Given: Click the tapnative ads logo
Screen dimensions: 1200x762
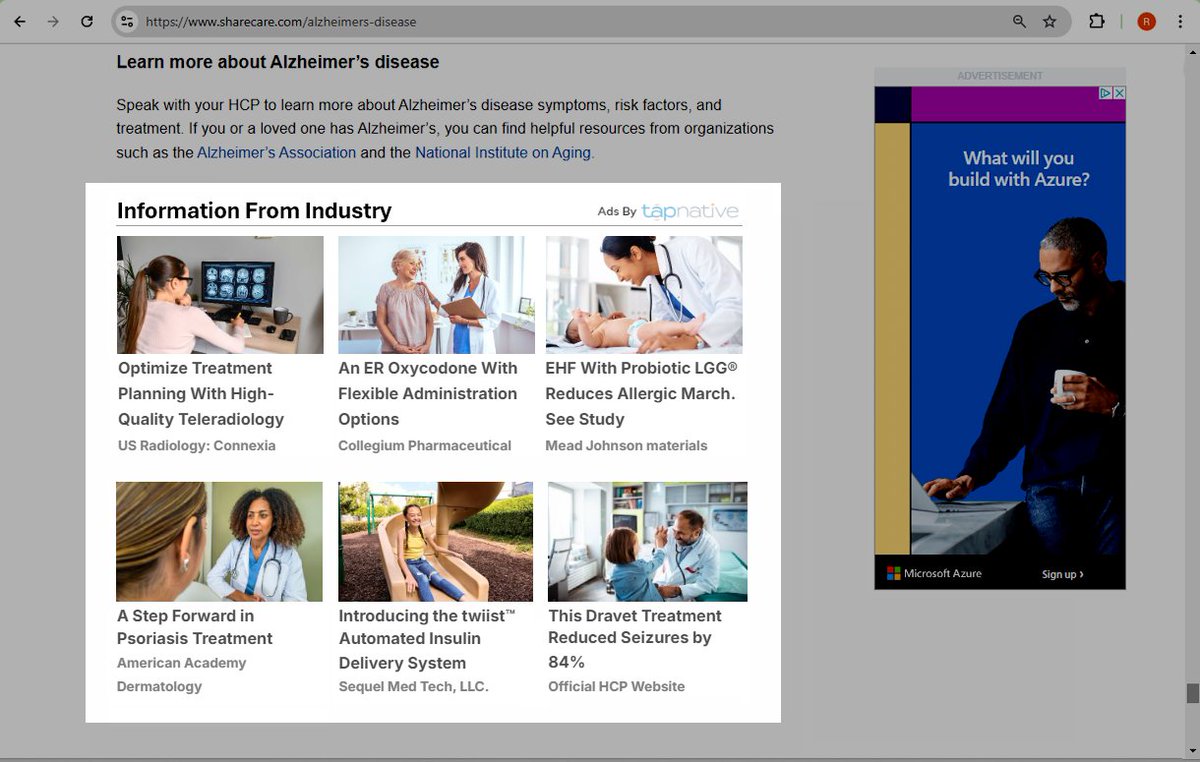Looking at the screenshot, I should [690, 211].
